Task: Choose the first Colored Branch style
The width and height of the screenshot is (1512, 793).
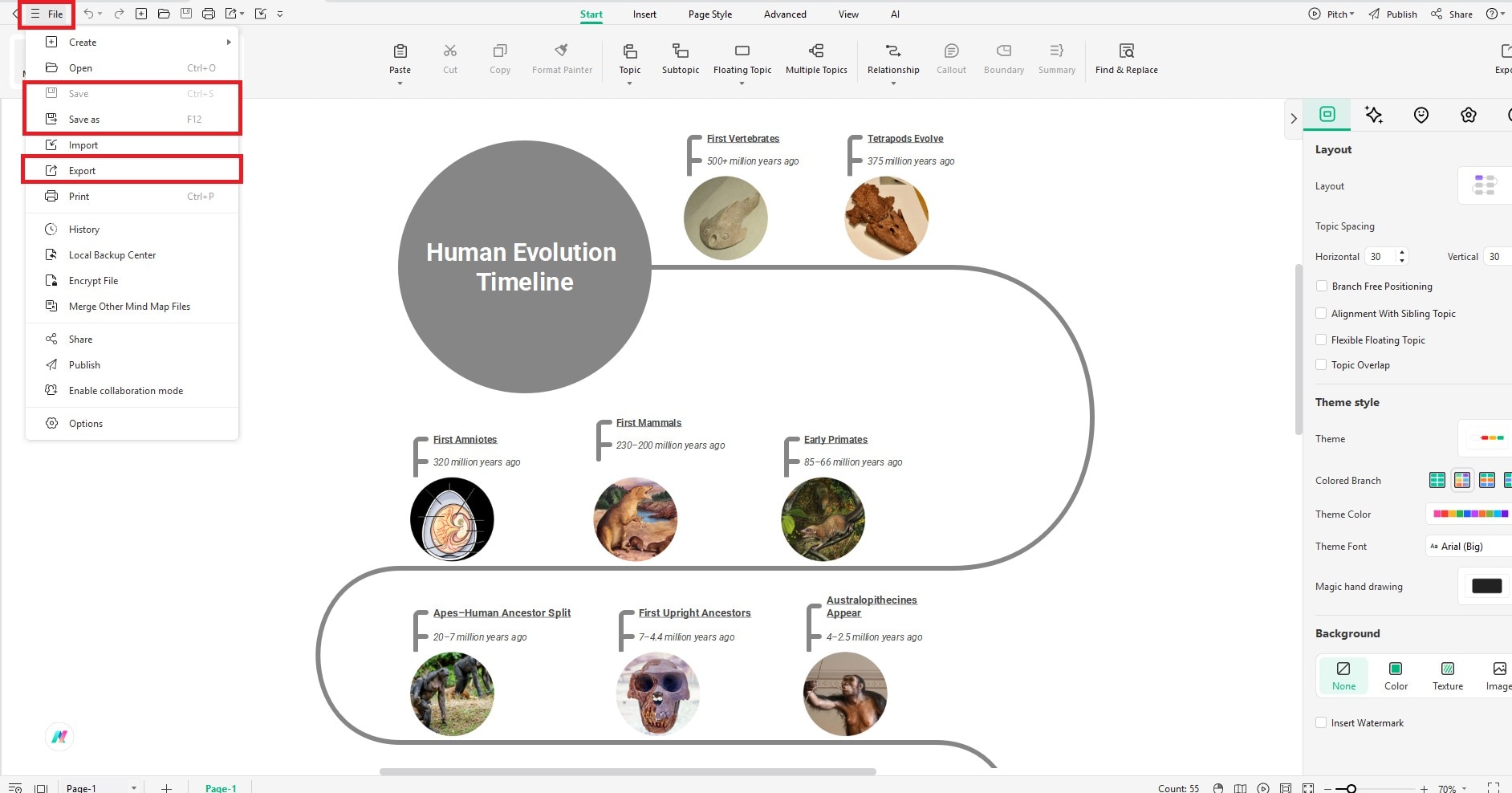Action: [1437, 480]
